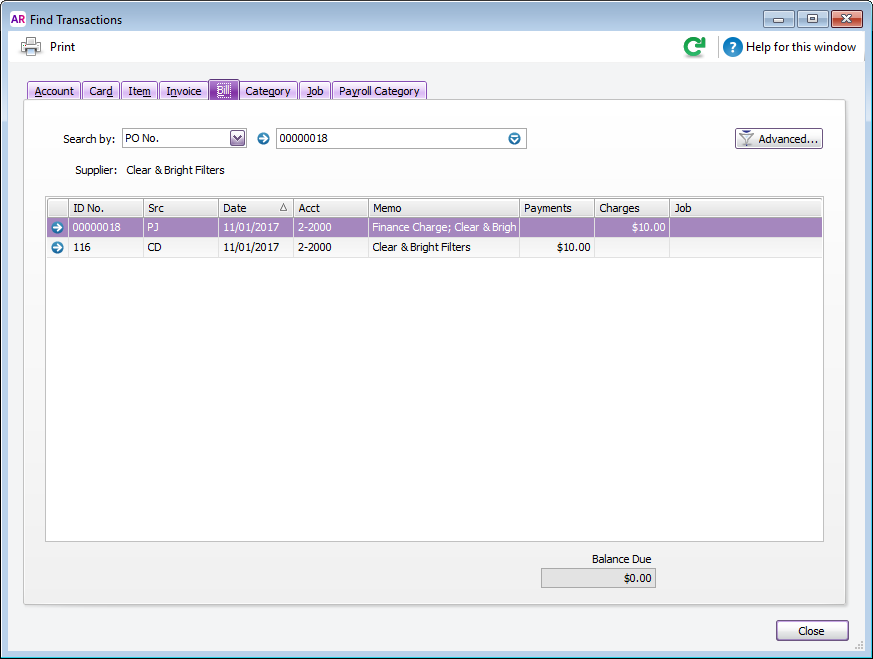Image resolution: width=873 pixels, height=659 pixels.
Task: Open the Category tab
Action: [268, 91]
